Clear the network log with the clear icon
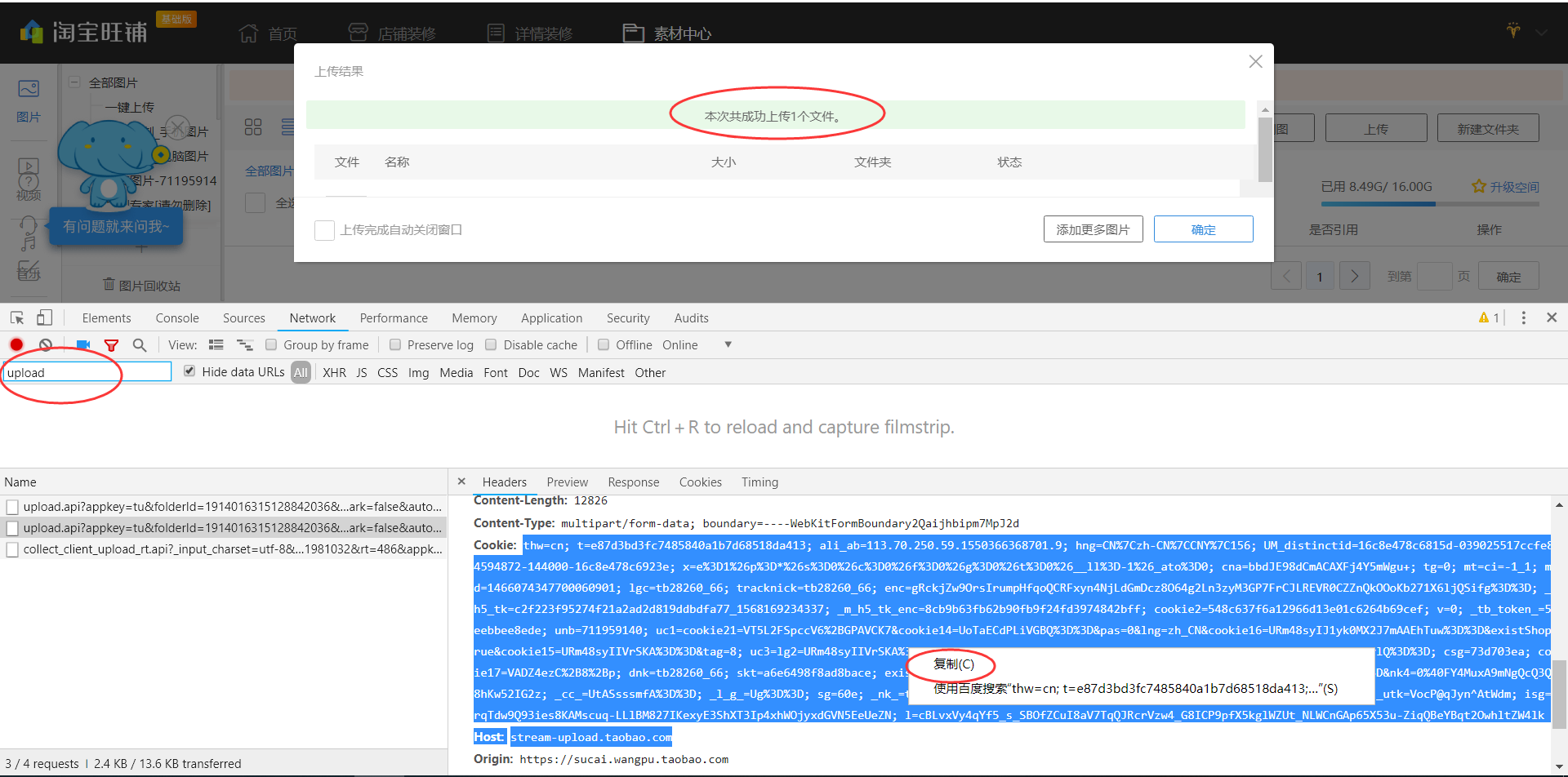This screenshot has width=1568, height=777. click(46, 344)
